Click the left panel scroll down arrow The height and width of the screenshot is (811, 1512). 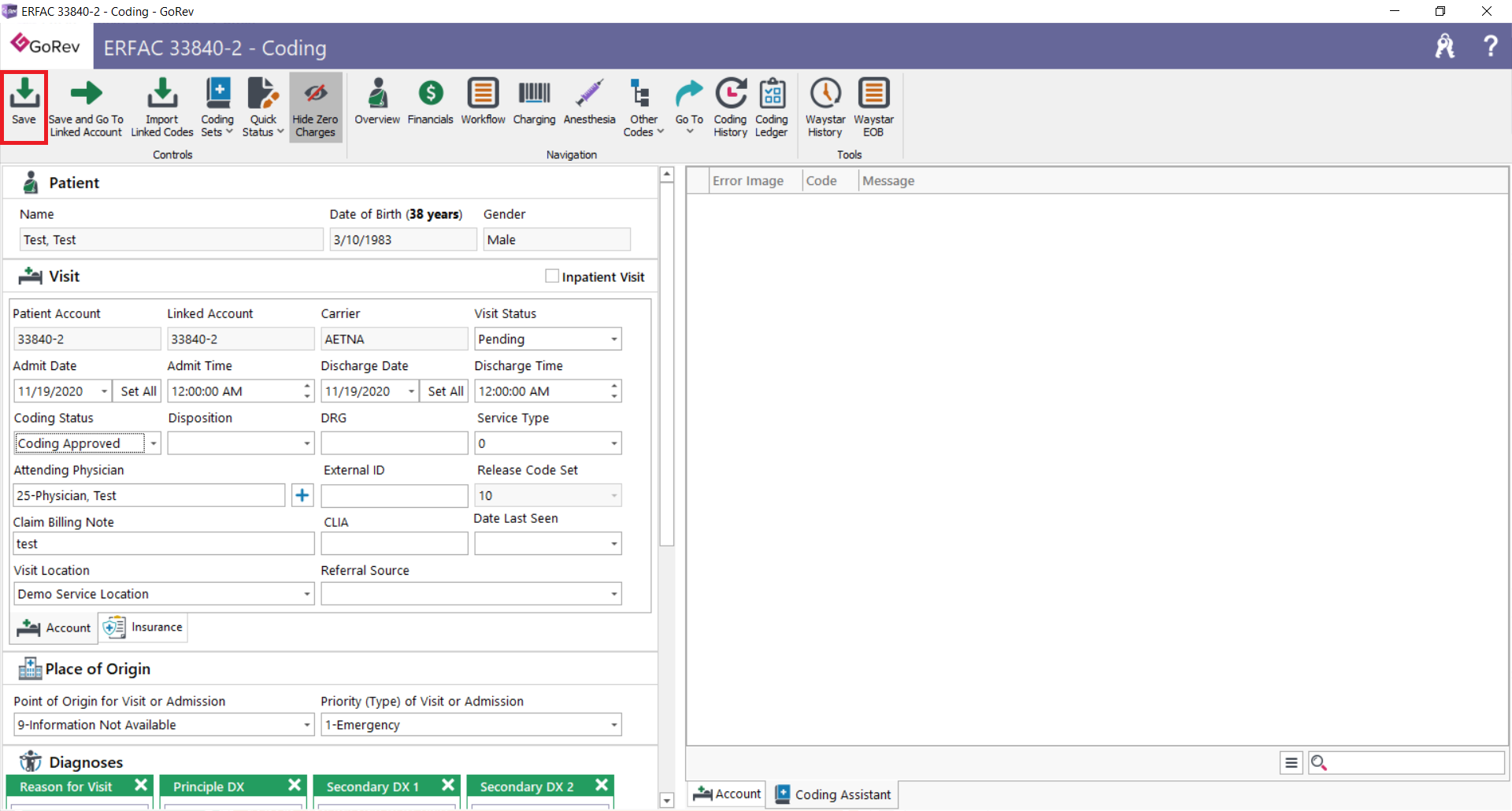pyautogui.click(x=667, y=801)
